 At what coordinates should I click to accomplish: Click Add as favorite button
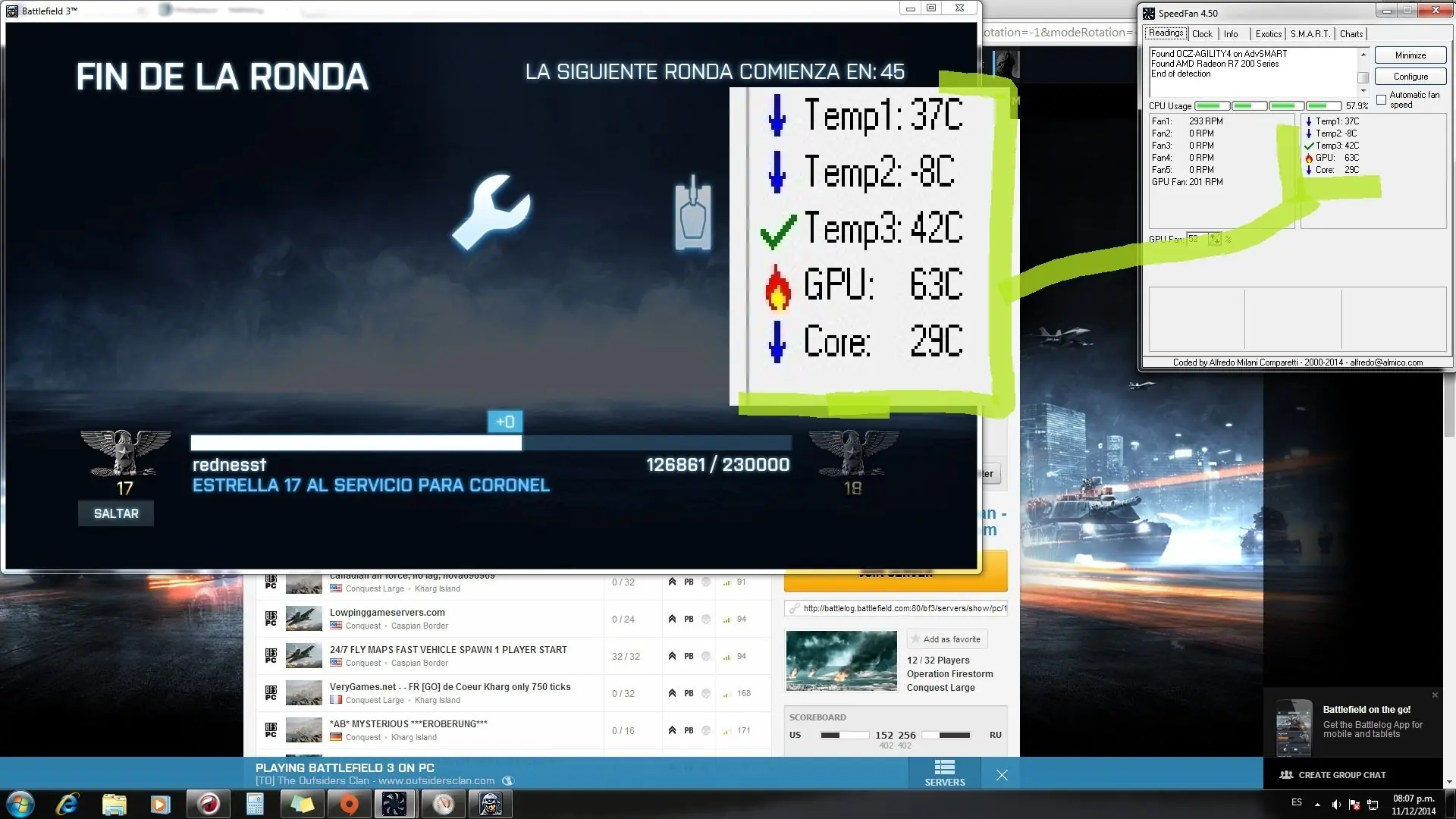pyautogui.click(x=947, y=639)
